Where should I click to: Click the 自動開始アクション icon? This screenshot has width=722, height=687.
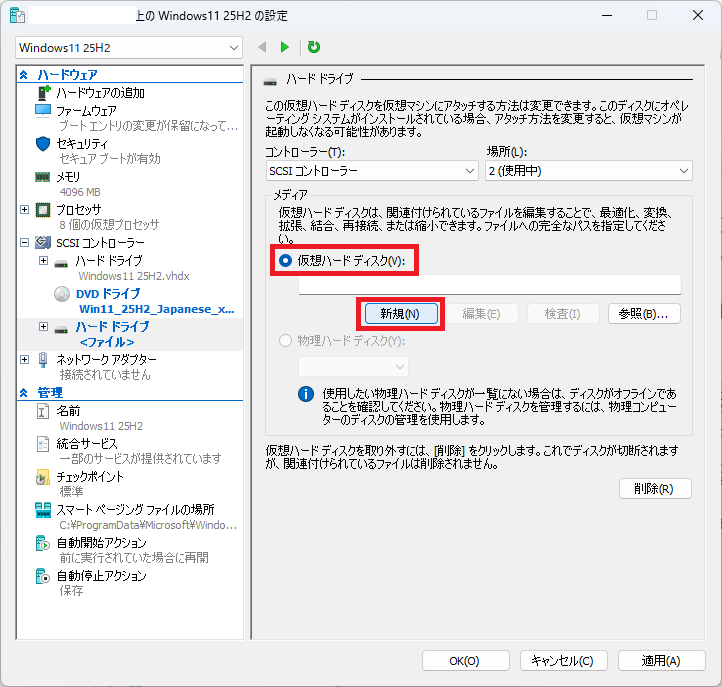tap(43, 543)
